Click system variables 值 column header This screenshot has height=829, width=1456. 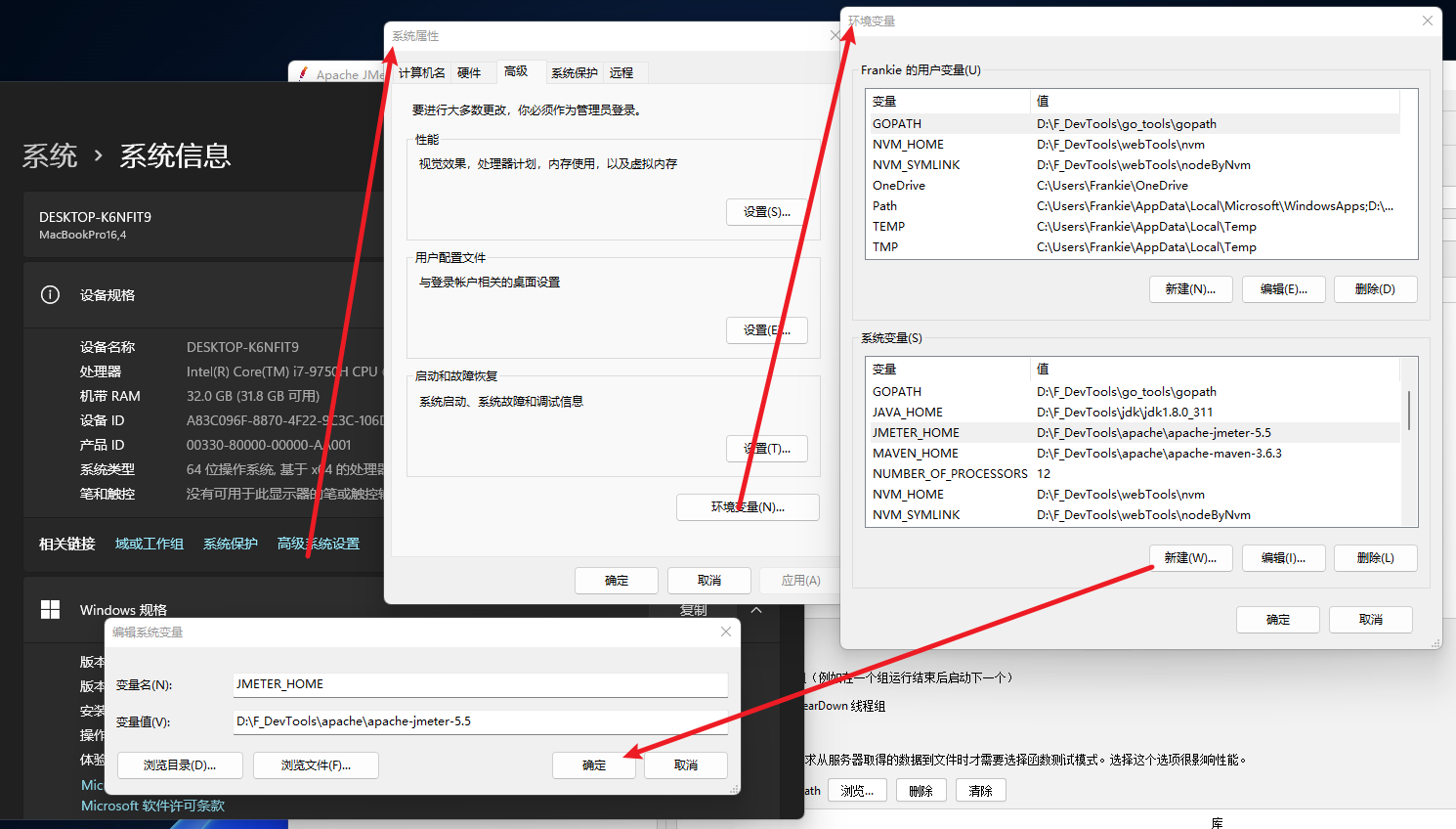pyautogui.click(x=1217, y=370)
